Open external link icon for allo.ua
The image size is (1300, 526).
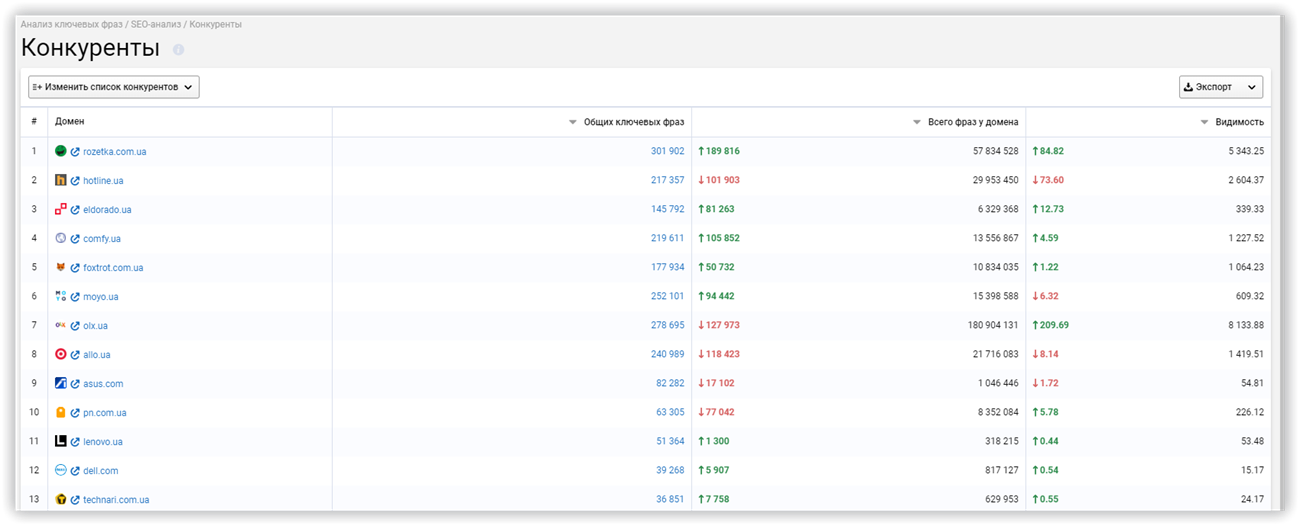click(x=75, y=355)
